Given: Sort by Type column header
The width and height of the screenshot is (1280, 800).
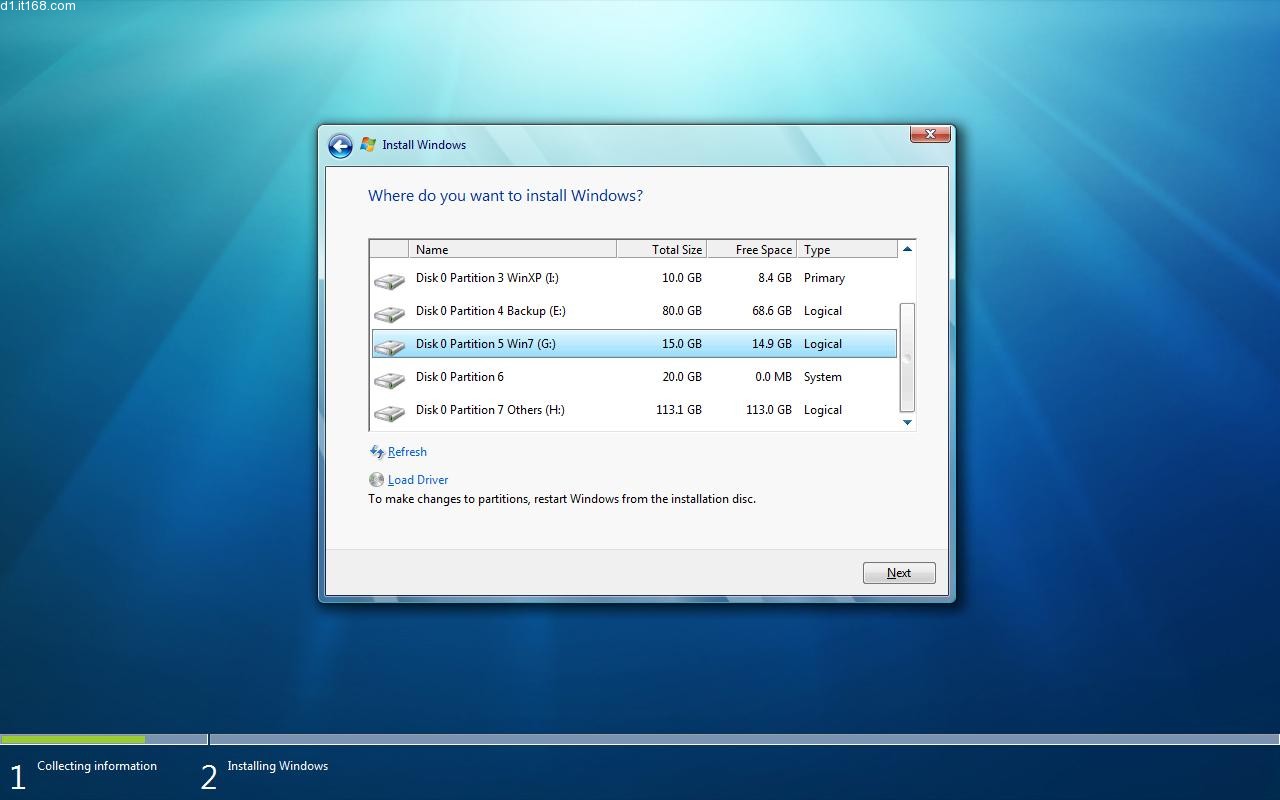Looking at the screenshot, I should pos(847,249).
